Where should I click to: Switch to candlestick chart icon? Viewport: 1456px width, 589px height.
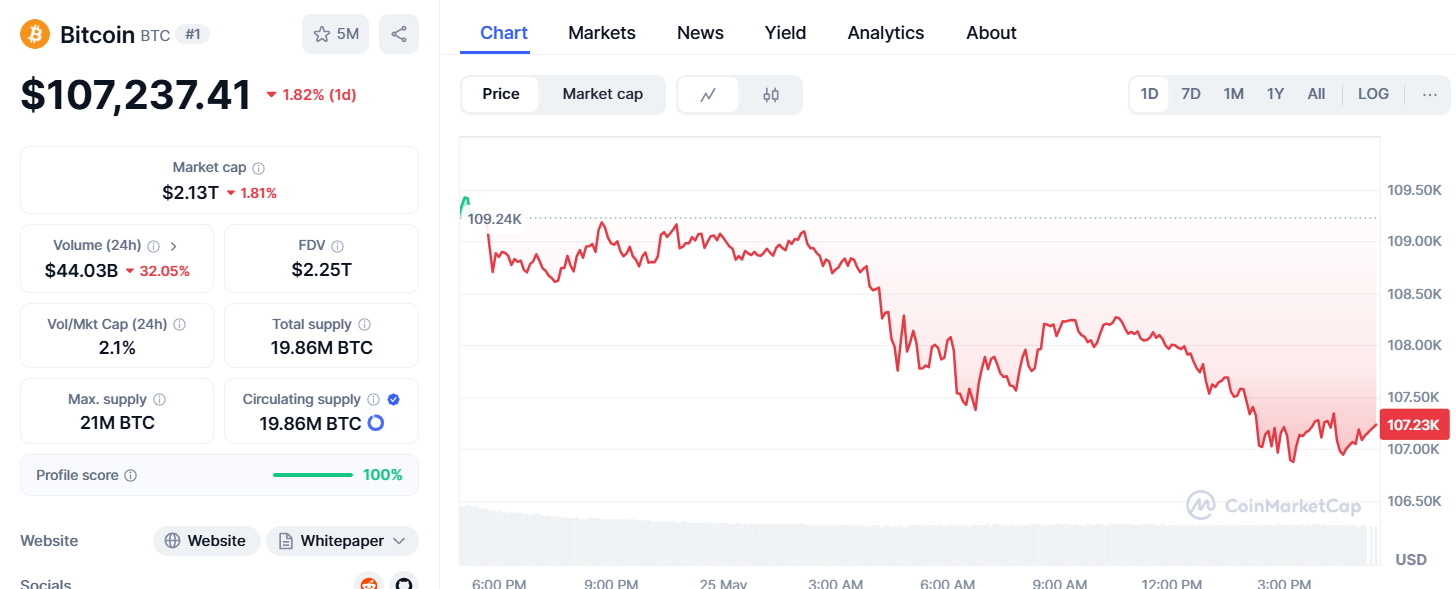click(x=770, y=95)
